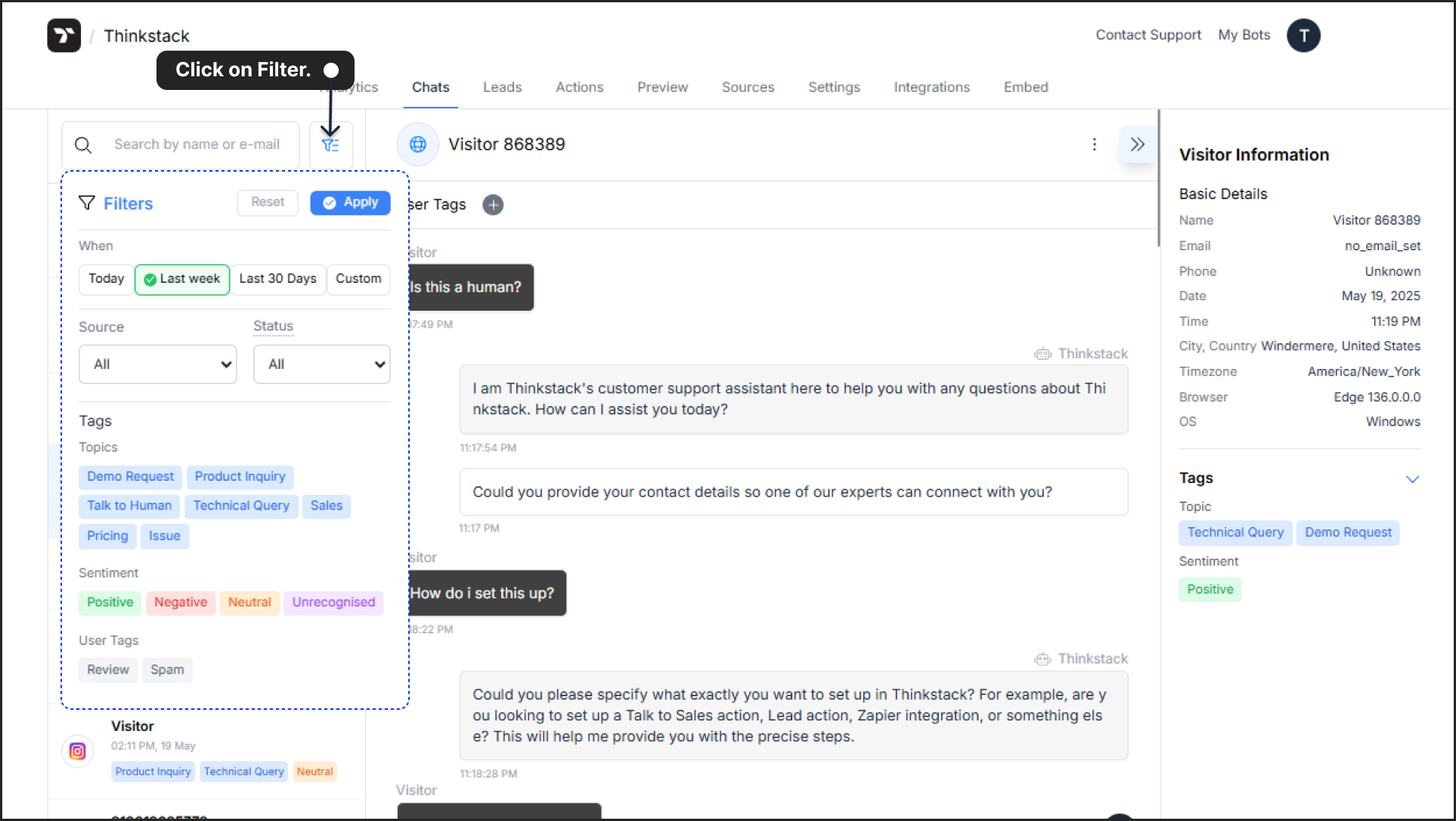Open the three-dot chat options menu
This screenshot has height=821, width=1456.
tap(1094, 144)
